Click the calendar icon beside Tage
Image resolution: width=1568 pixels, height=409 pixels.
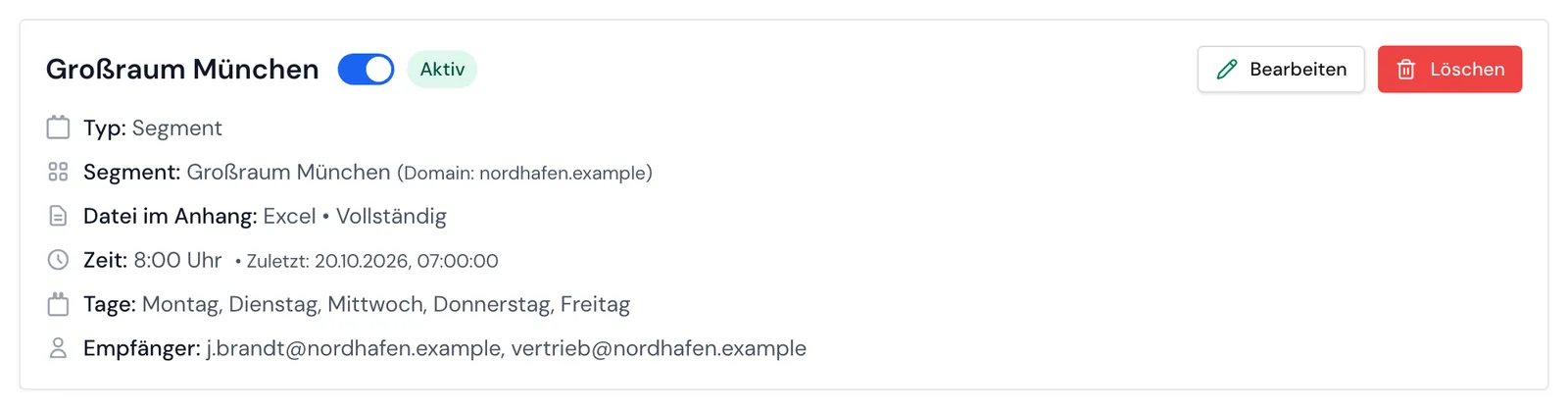pyautogui.click(x=58, y=304)
